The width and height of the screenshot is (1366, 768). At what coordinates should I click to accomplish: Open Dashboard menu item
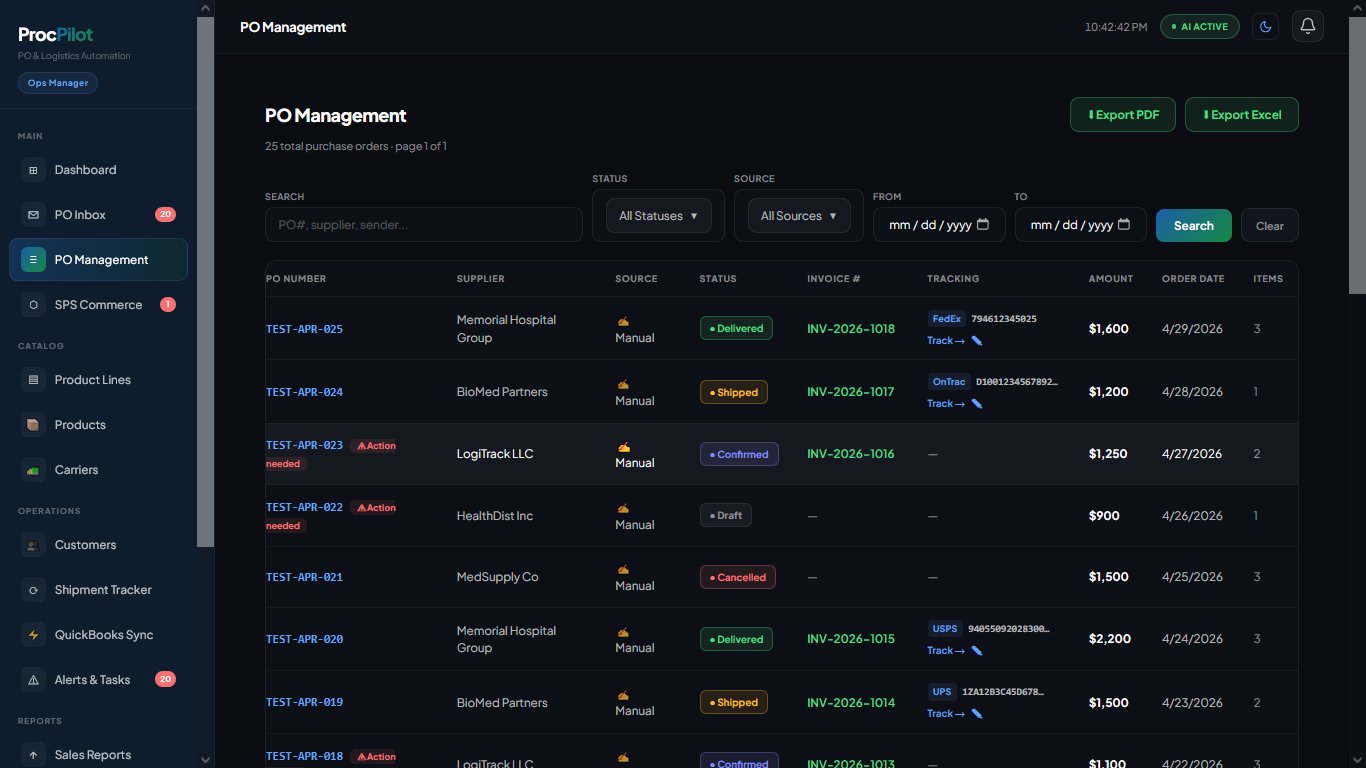(98, 170)
